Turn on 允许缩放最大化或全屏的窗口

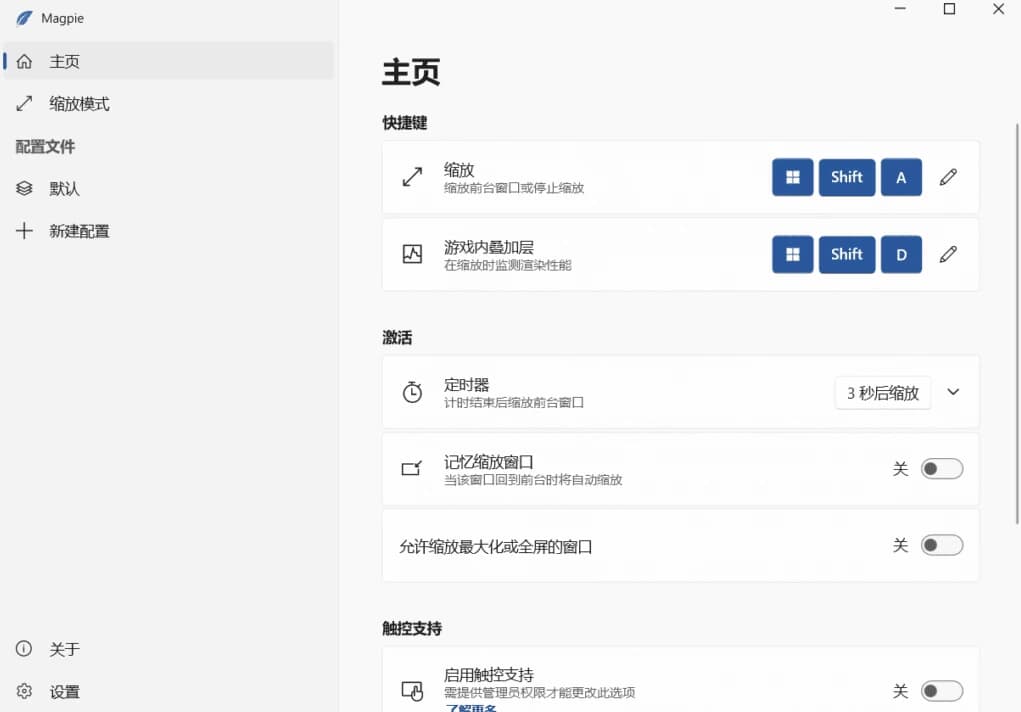[x=941, y=545]
